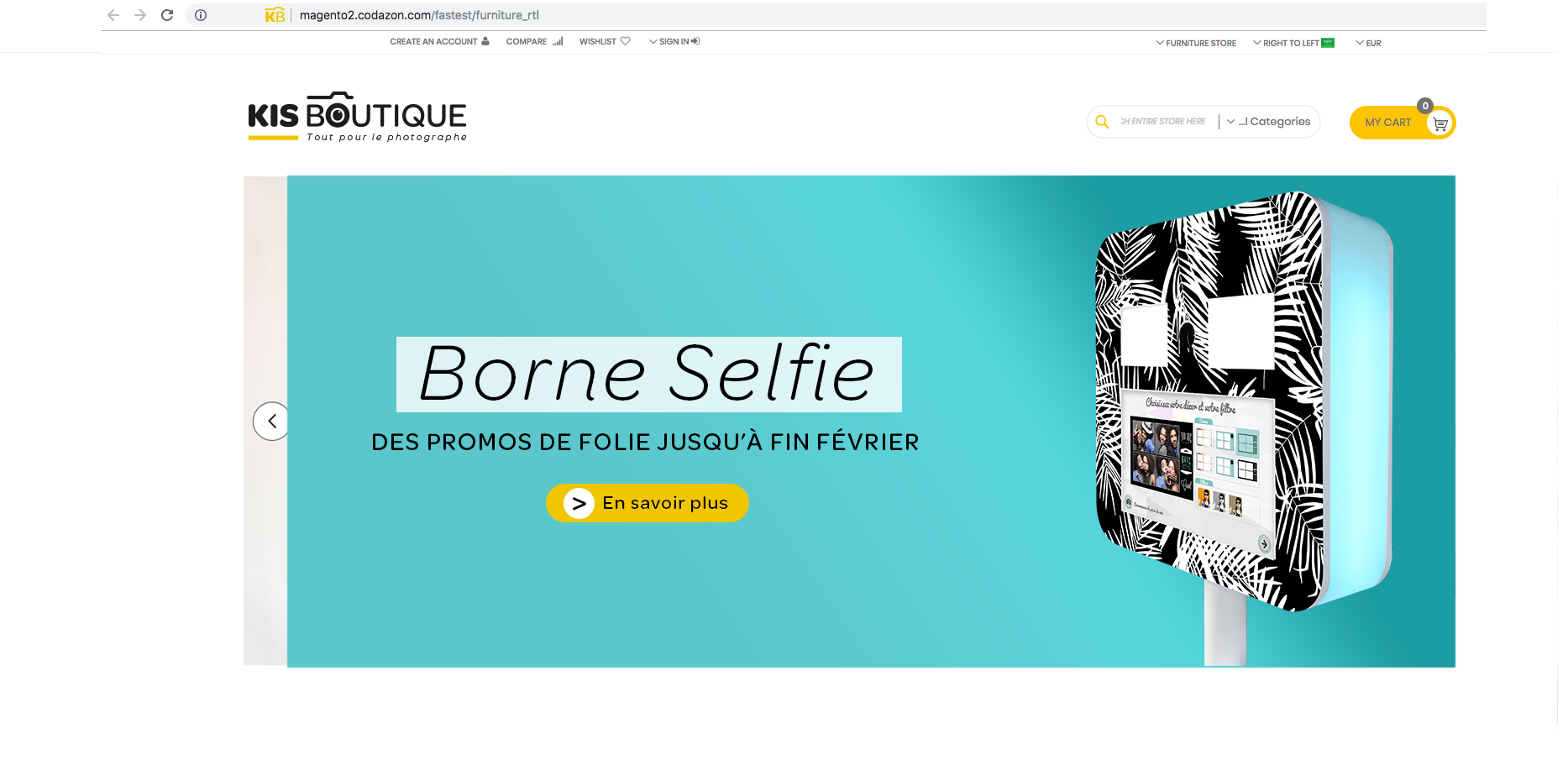
Task: Go to previous slide with left arrow
Action: 271,421
